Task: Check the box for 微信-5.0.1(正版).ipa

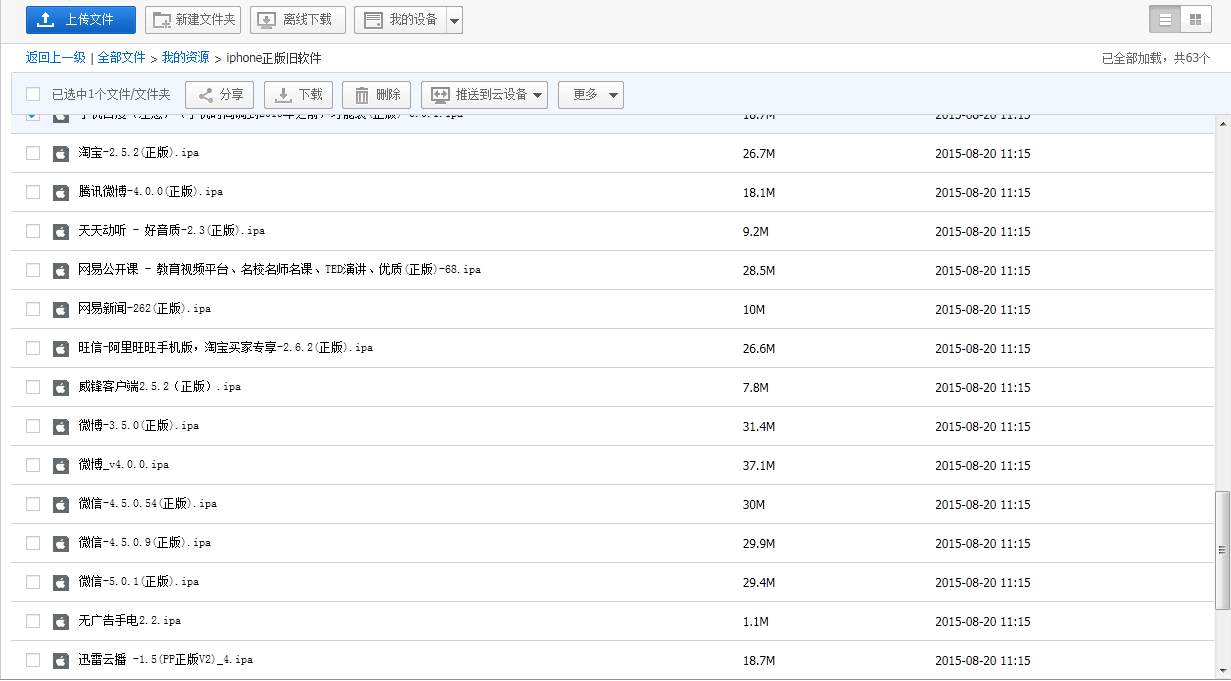Action: point(33,582)
